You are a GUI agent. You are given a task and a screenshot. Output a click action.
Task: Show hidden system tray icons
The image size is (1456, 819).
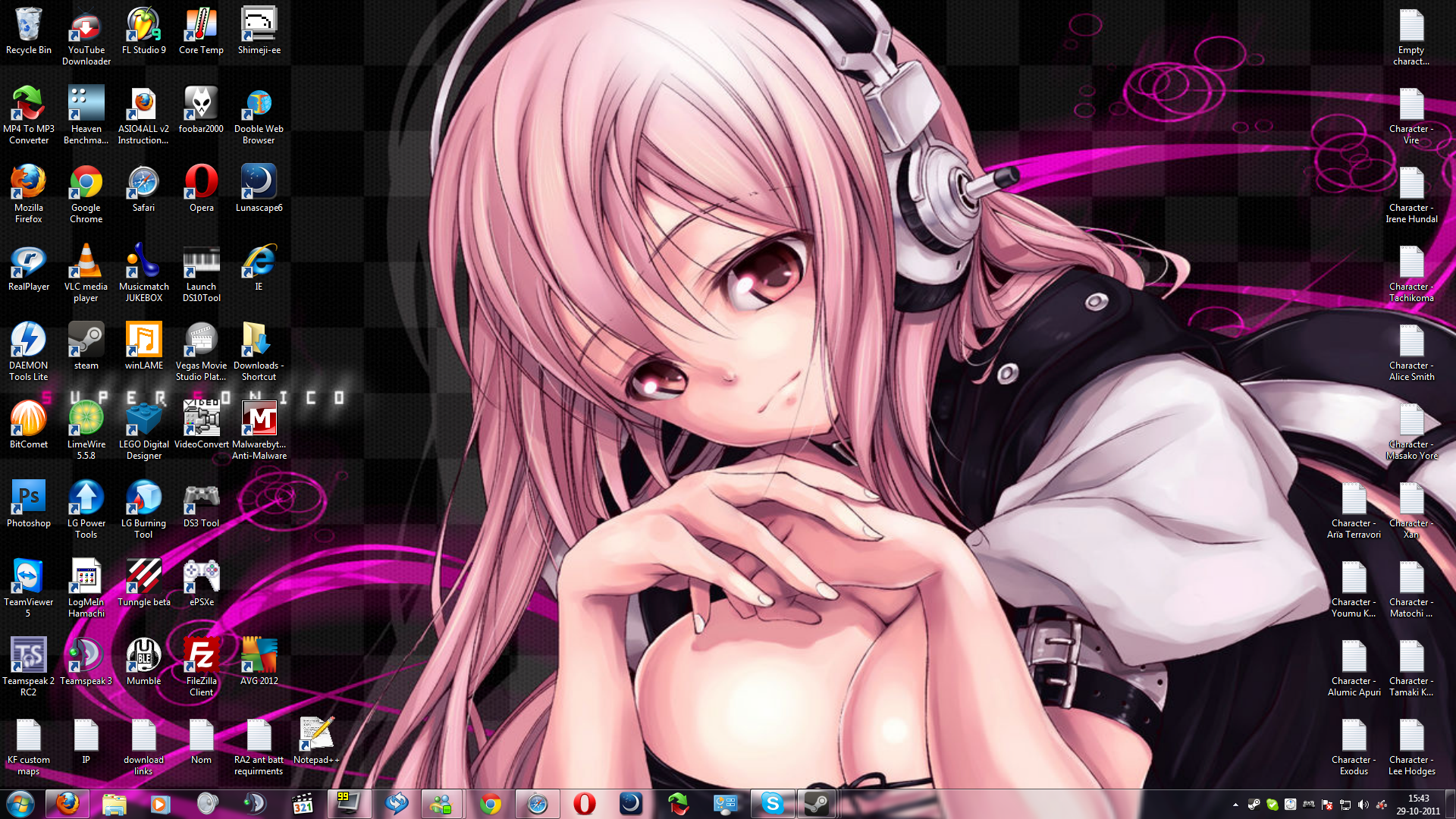coord(1236,805)
